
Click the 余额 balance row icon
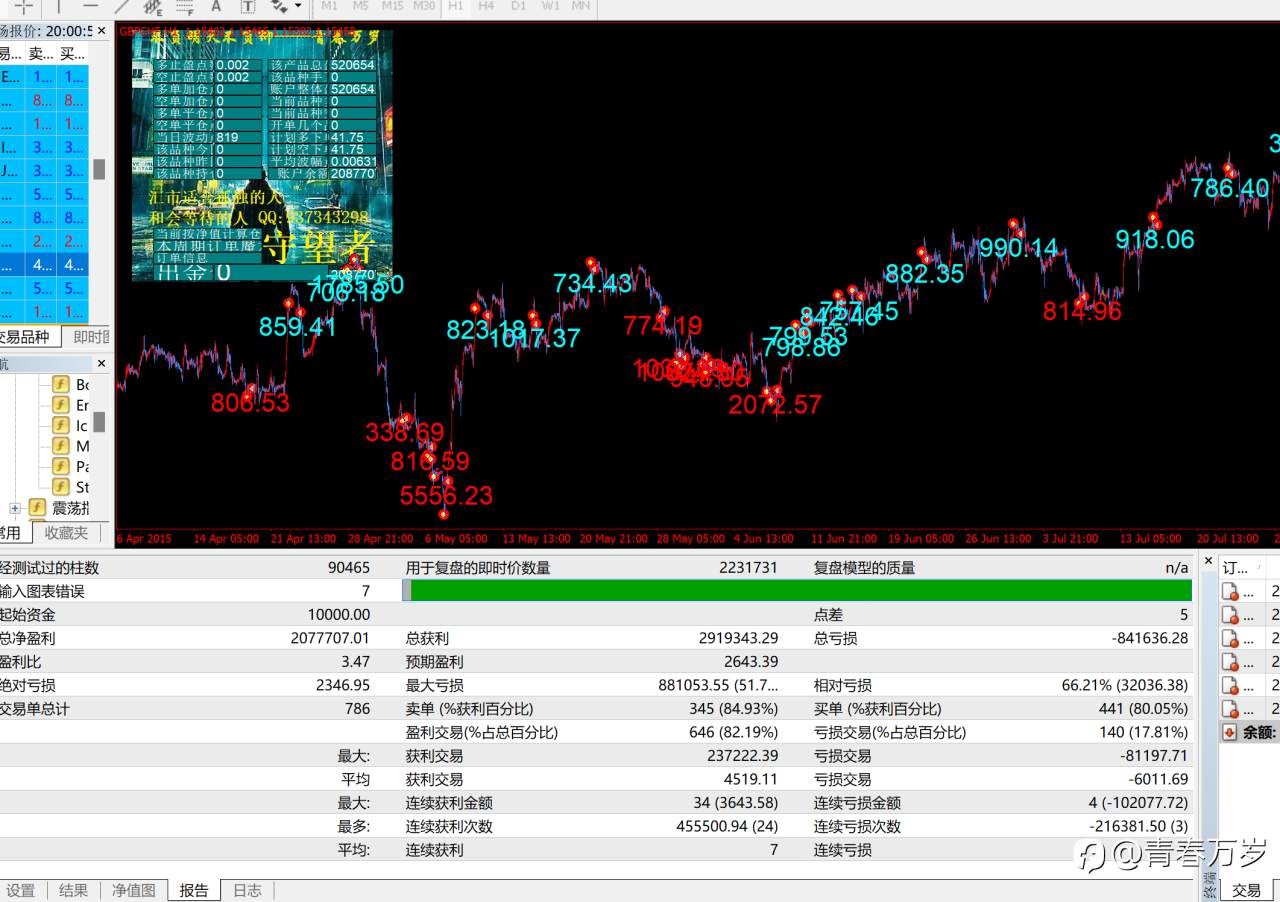pyautogui.click(x=1230, y=732)
